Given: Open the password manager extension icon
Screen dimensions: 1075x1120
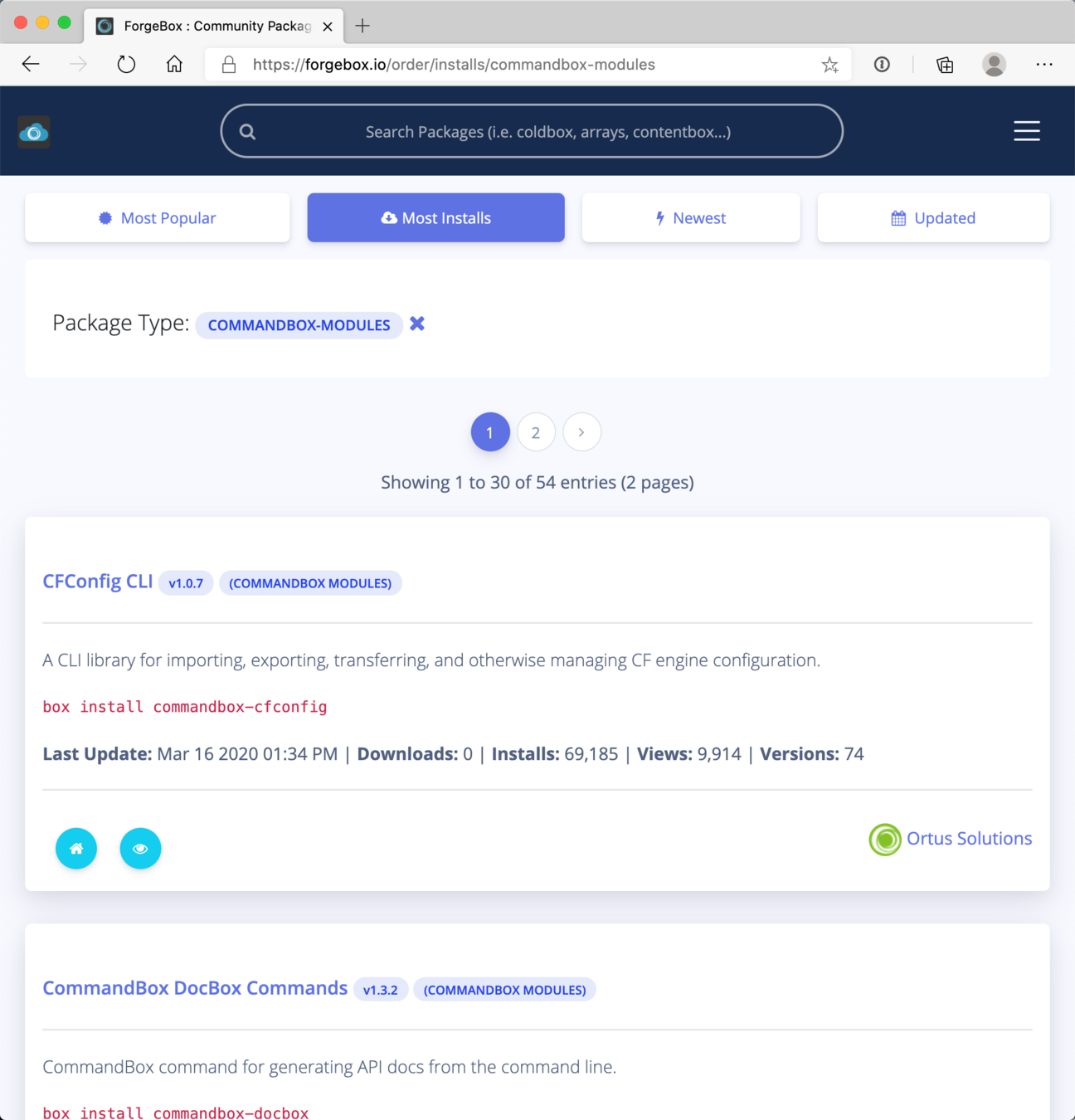Looking at the screenshot, I should tap(882, 65).
